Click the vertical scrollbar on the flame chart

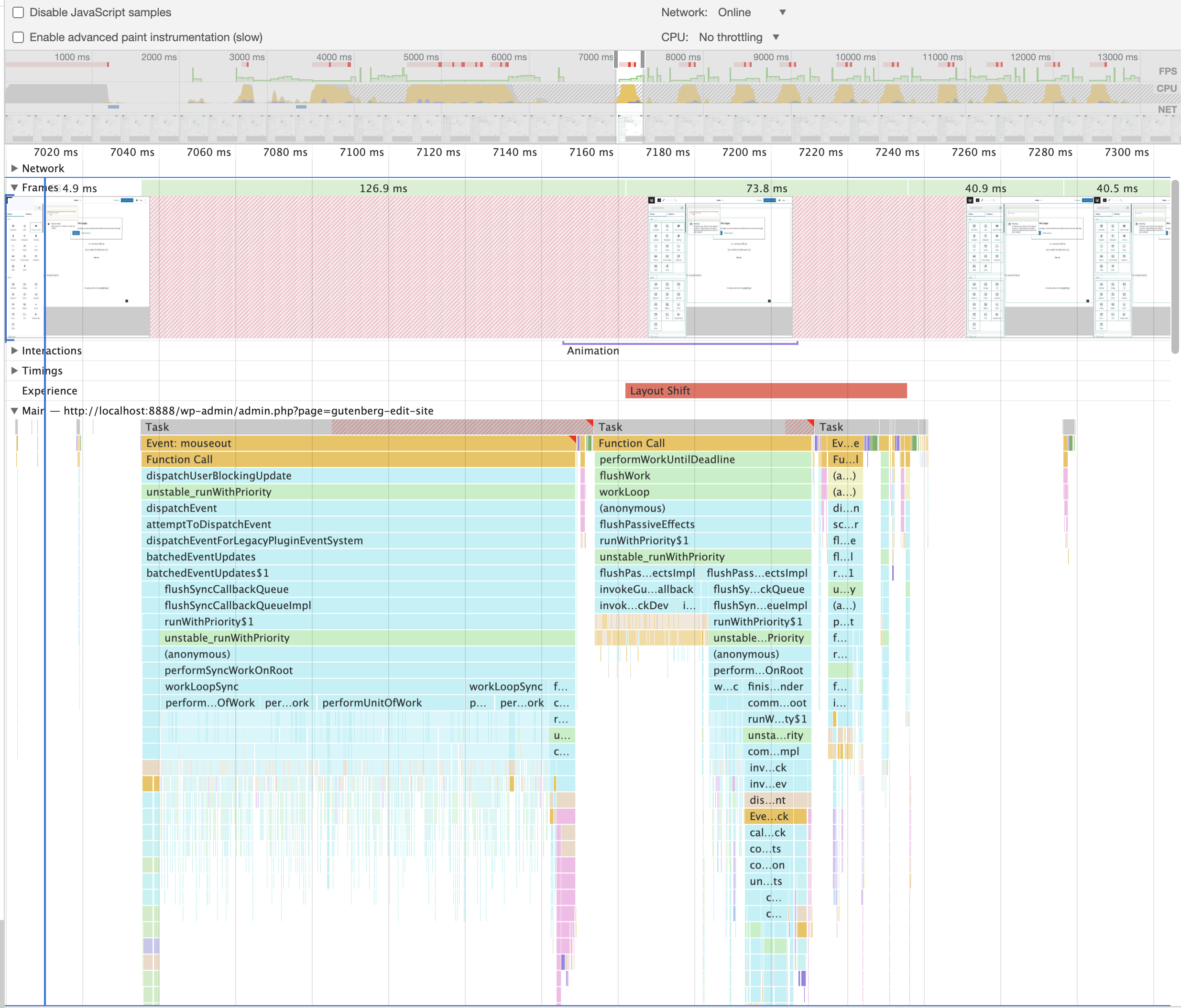pyautogui.click(x=1174, y=266)
